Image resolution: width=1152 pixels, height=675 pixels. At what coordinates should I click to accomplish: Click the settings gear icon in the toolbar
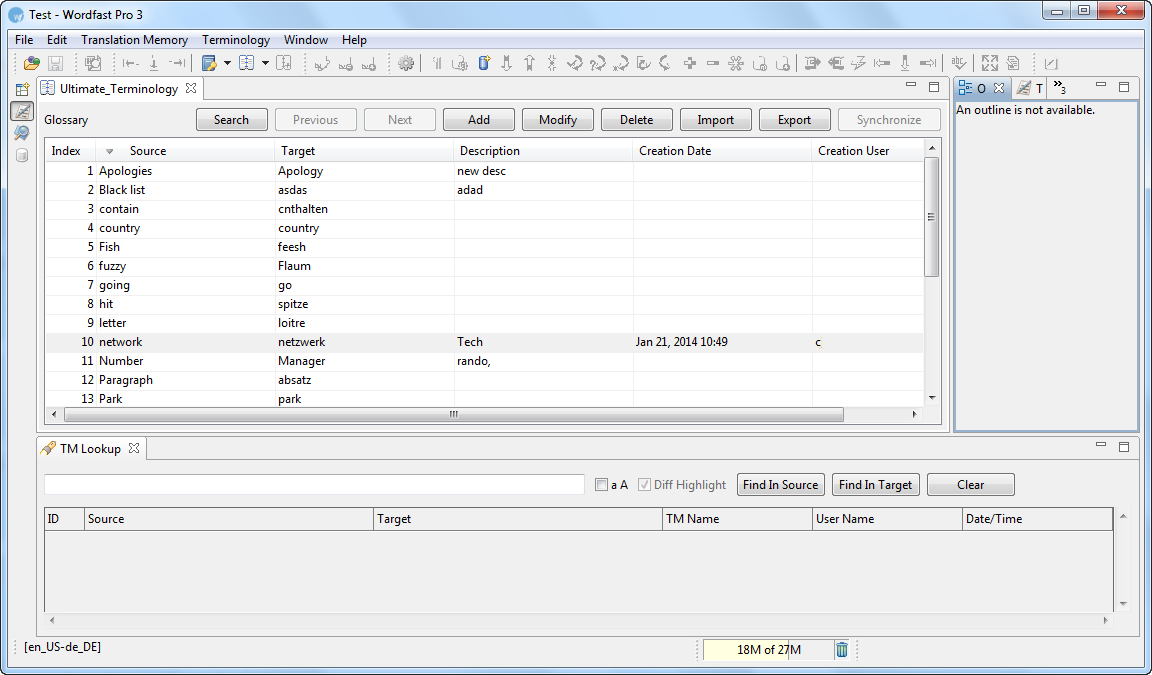point(406,63)
